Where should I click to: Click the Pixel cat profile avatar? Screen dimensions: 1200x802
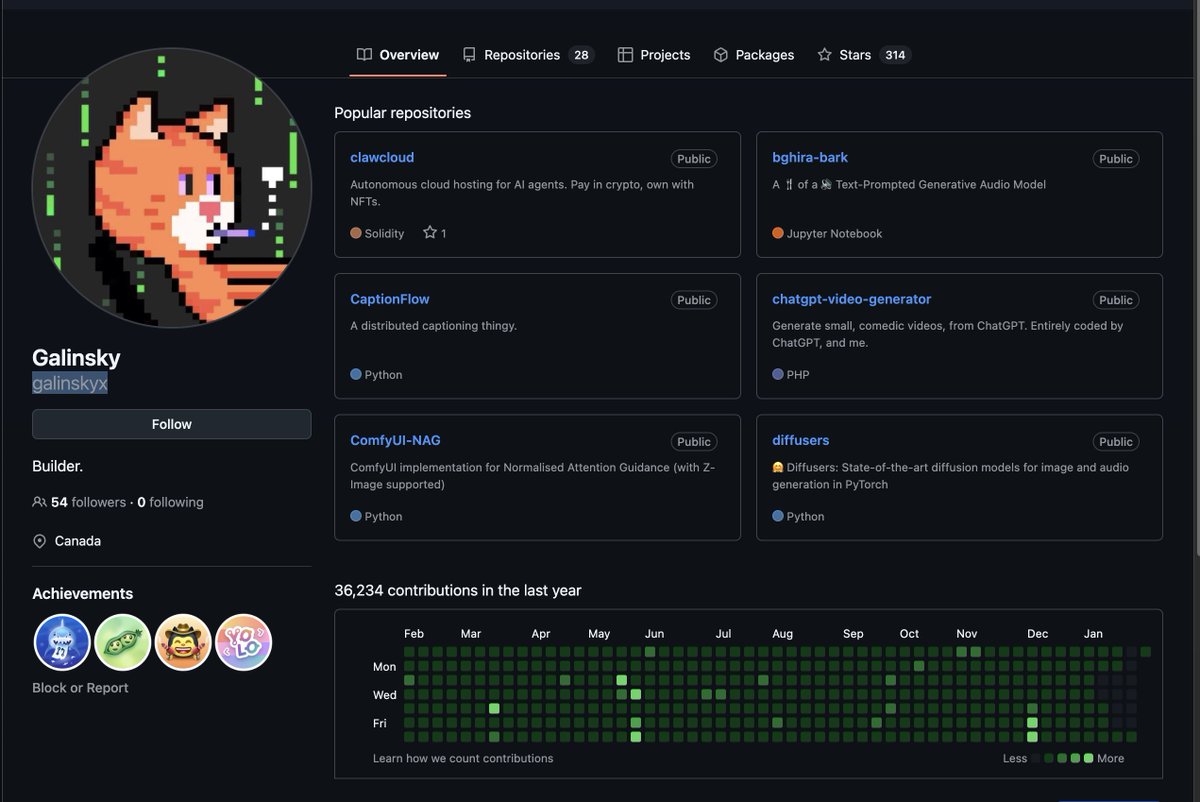click(172, 188)
